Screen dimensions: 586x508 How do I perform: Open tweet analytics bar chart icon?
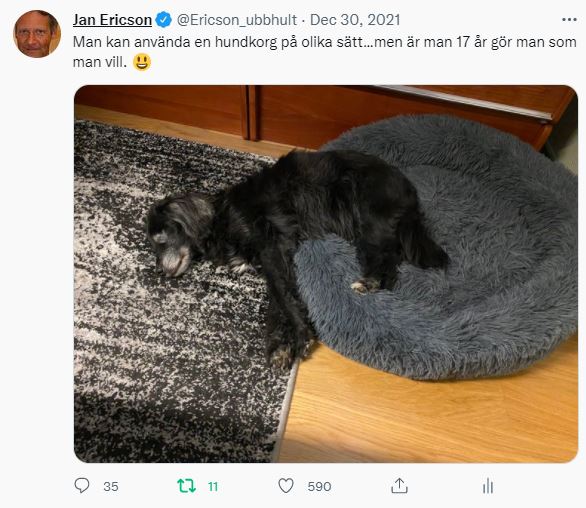[x=488, y=486]
